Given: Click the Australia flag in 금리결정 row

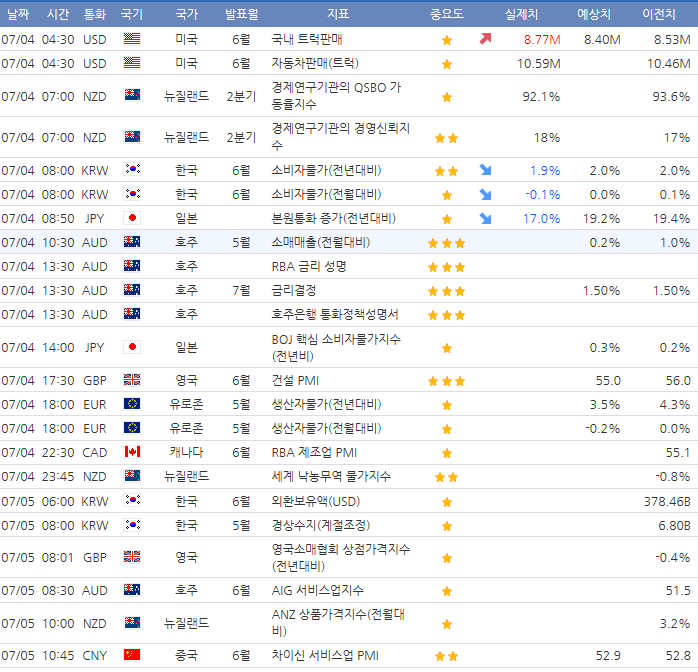Looking at the screenshot, I should [132, 290].
